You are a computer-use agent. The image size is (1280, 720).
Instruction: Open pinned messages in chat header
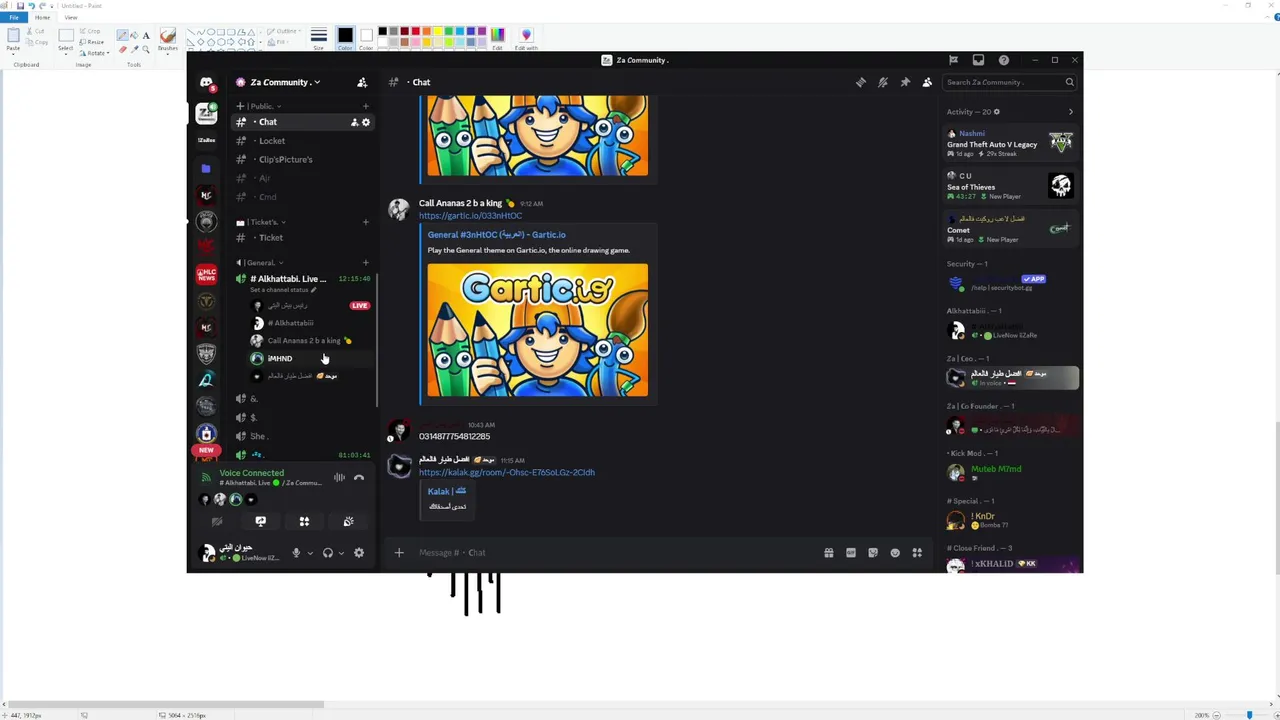pos(905,82)
